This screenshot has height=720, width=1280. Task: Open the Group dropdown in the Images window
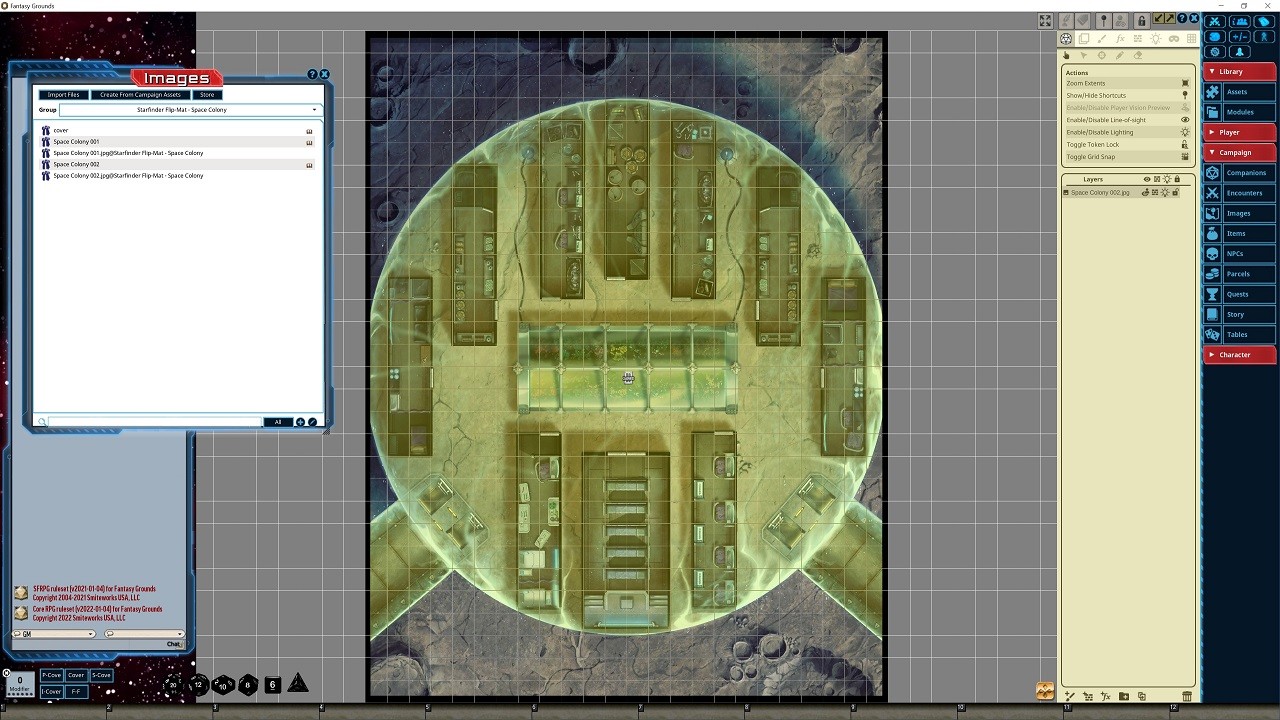tap(314, 109)
